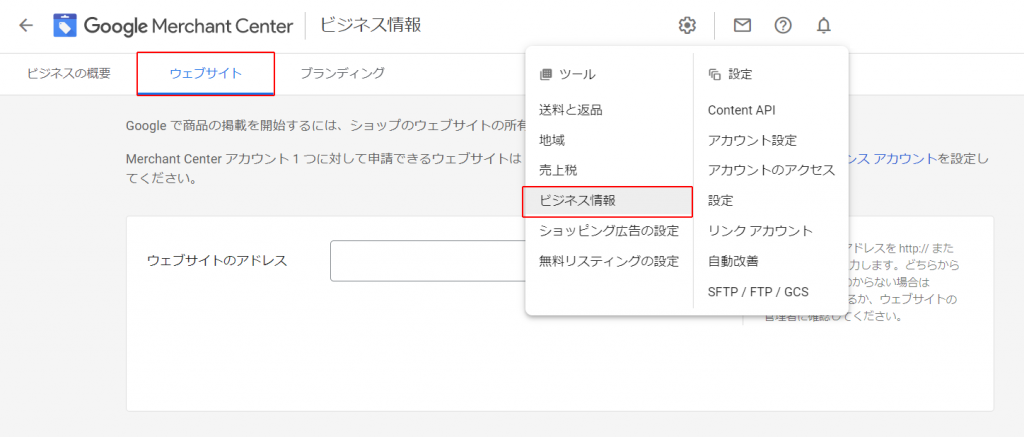The height and width of the screenshot is (437, 1024).
Task: Open ショッピング広告の設定 menu item
Action: [x=609, y=231]
